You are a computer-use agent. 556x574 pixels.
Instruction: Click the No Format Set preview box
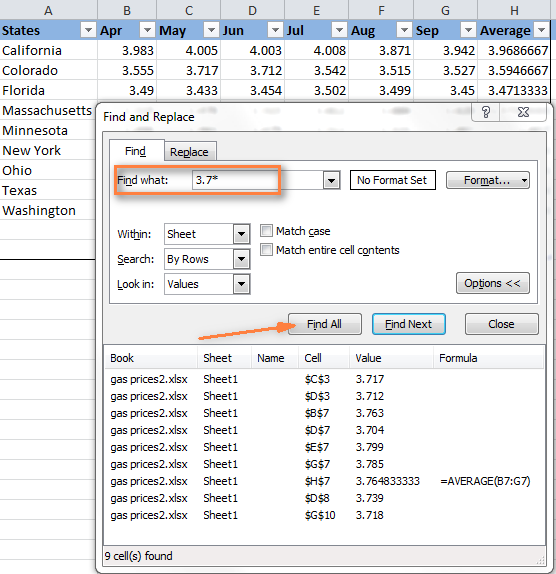[x=393, y=180]
